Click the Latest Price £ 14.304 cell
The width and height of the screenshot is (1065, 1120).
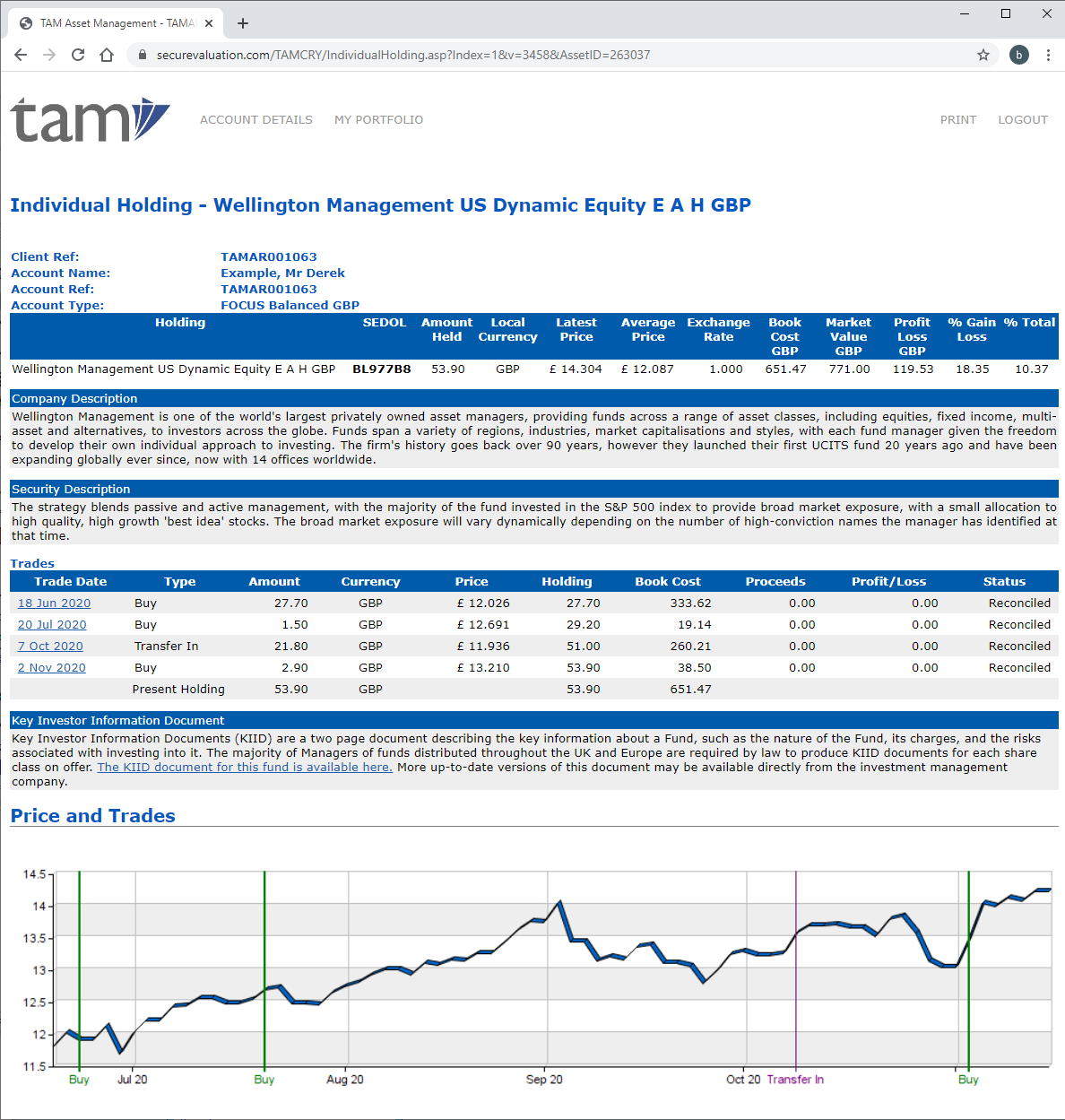(x=576, y=369)
